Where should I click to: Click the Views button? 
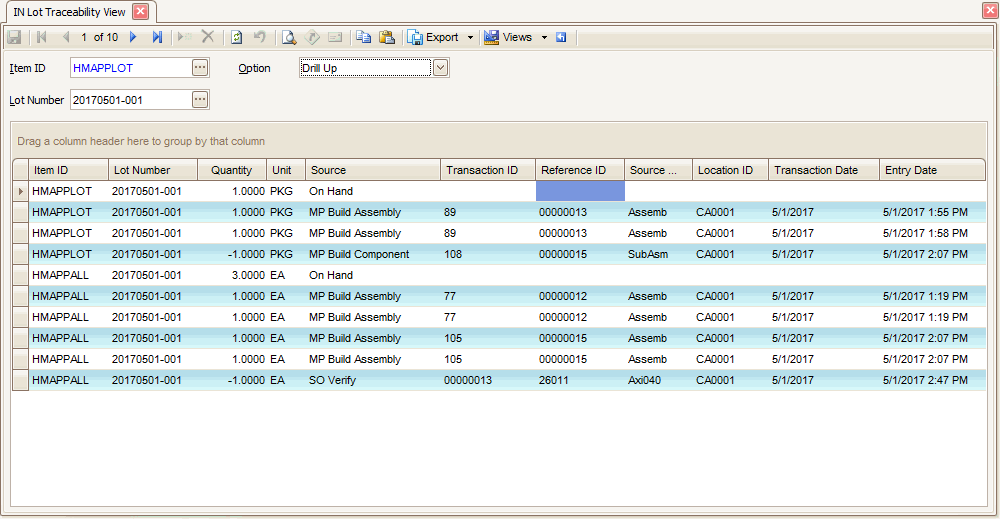point(508,37)
